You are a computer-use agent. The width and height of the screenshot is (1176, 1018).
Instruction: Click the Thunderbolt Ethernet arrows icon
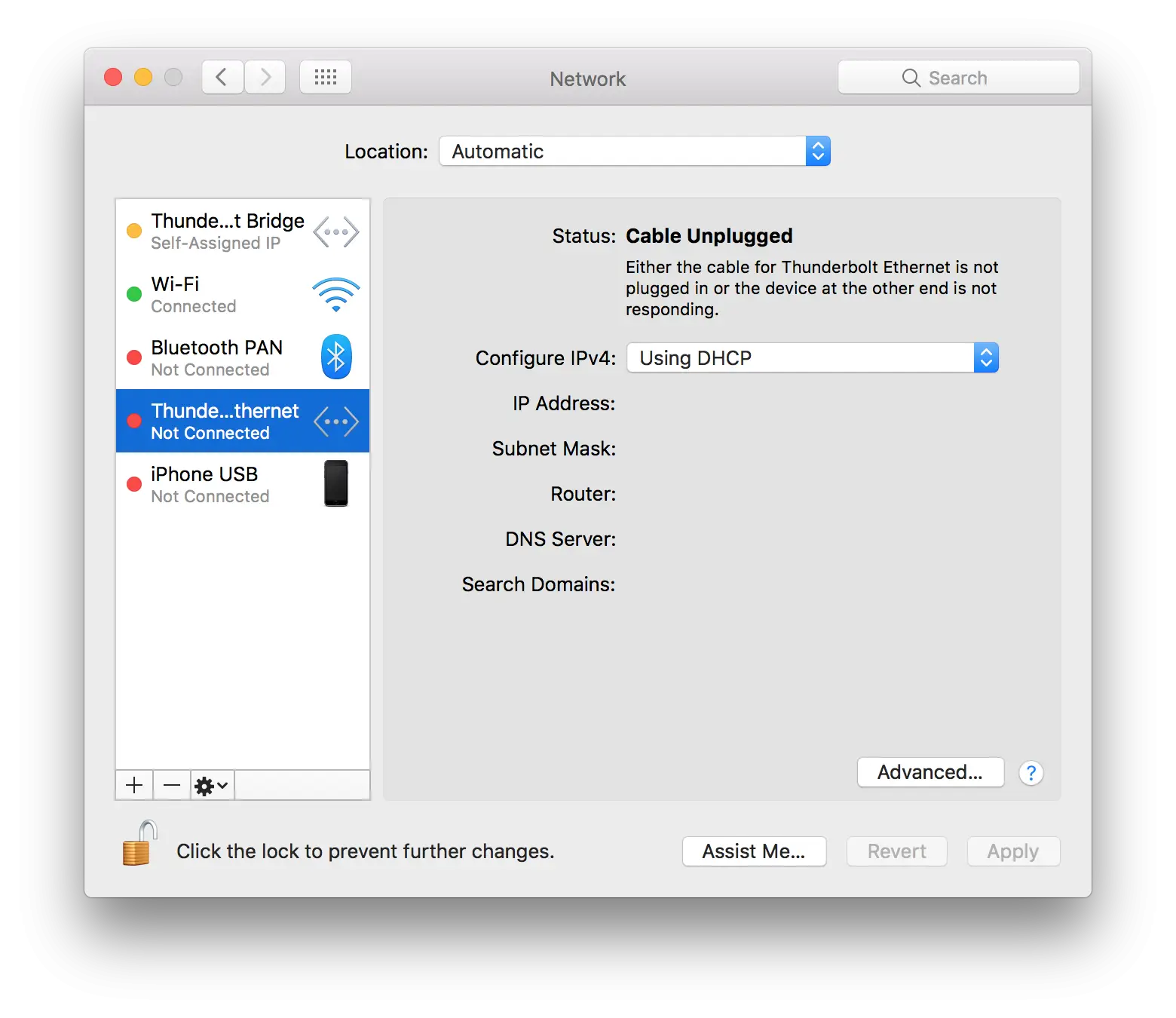[336, 422]
